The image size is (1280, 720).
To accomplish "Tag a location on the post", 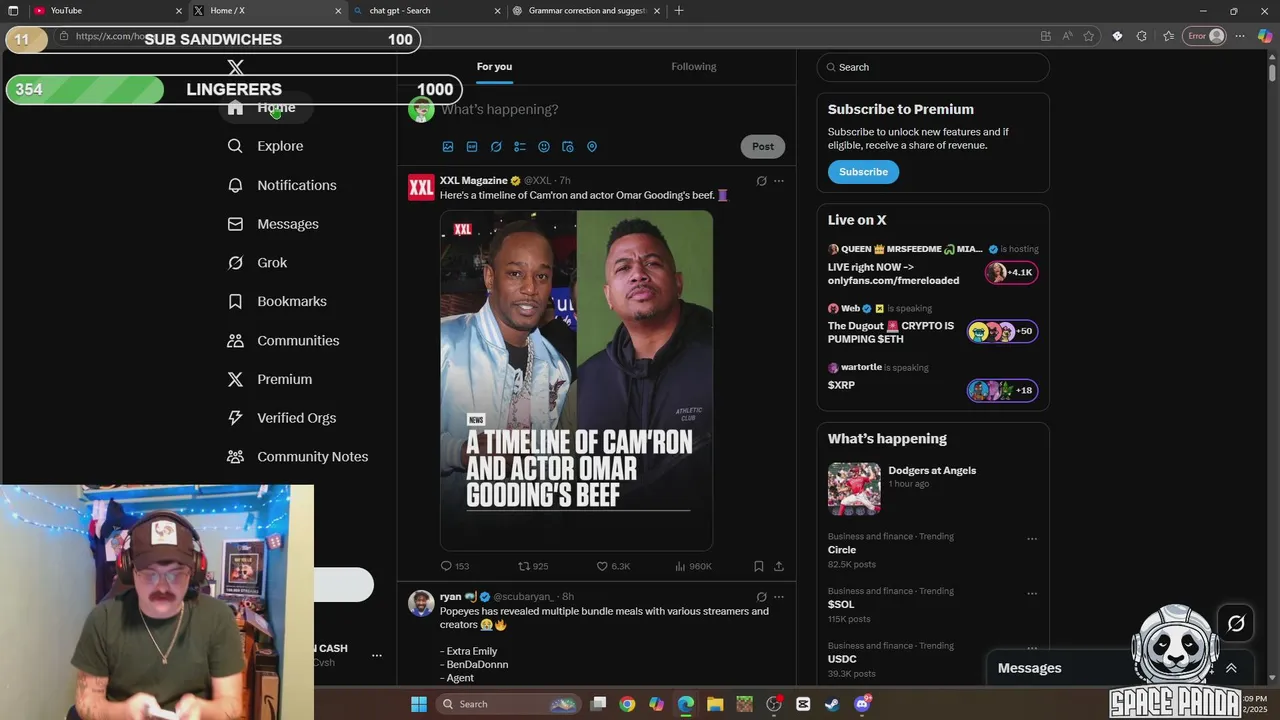I will coord(592,147).
